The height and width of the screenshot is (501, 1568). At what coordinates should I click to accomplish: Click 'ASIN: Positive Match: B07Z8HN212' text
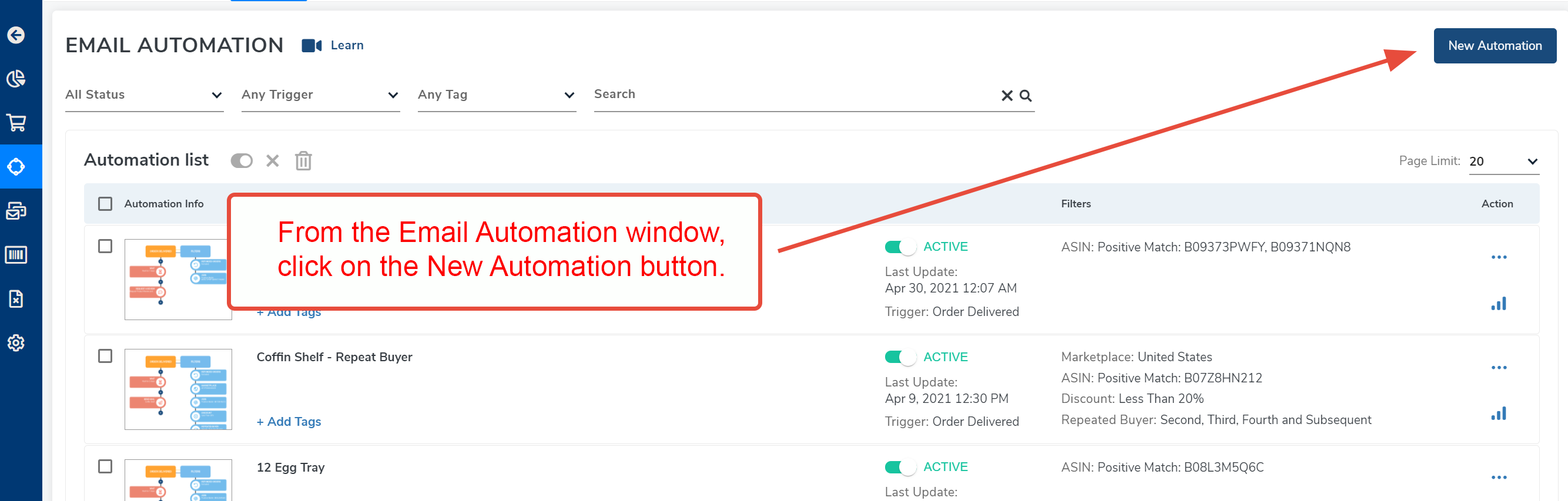[1161, 378]
